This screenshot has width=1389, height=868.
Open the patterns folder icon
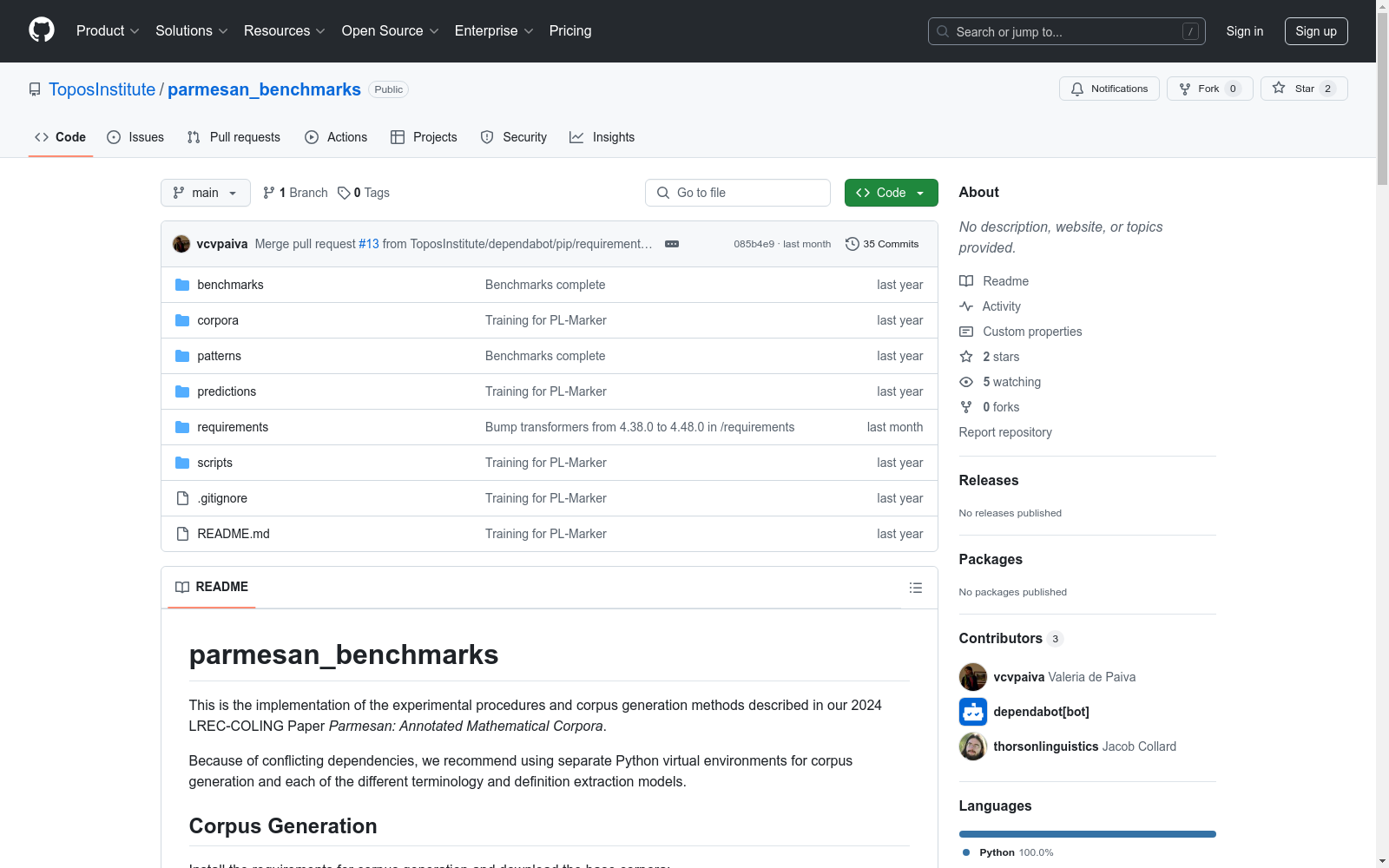(x=182, y=356)
